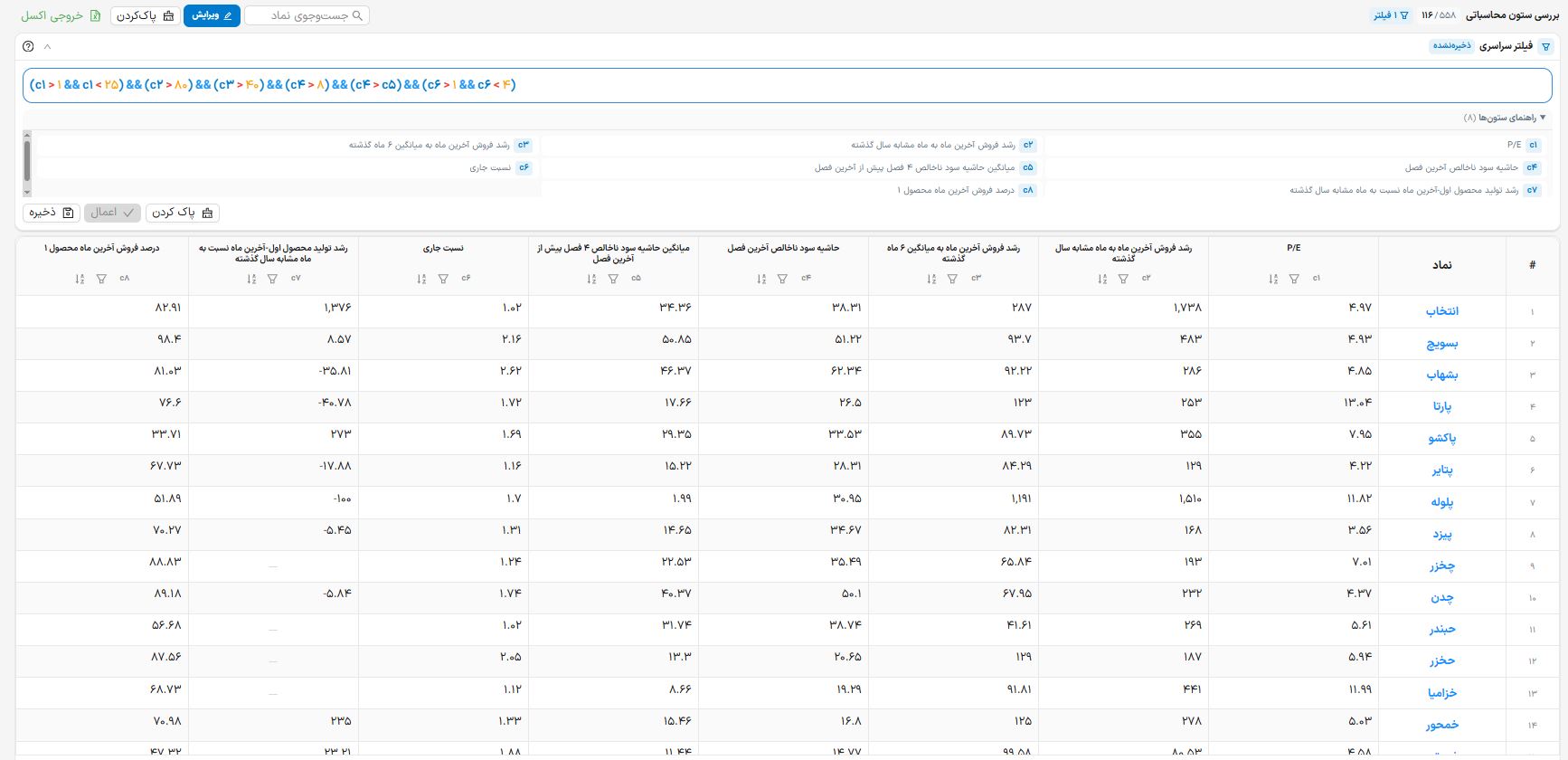Viewport: 1568px width, 760px height.
Task: Sort column c4 gross margin
Action: 761,279
